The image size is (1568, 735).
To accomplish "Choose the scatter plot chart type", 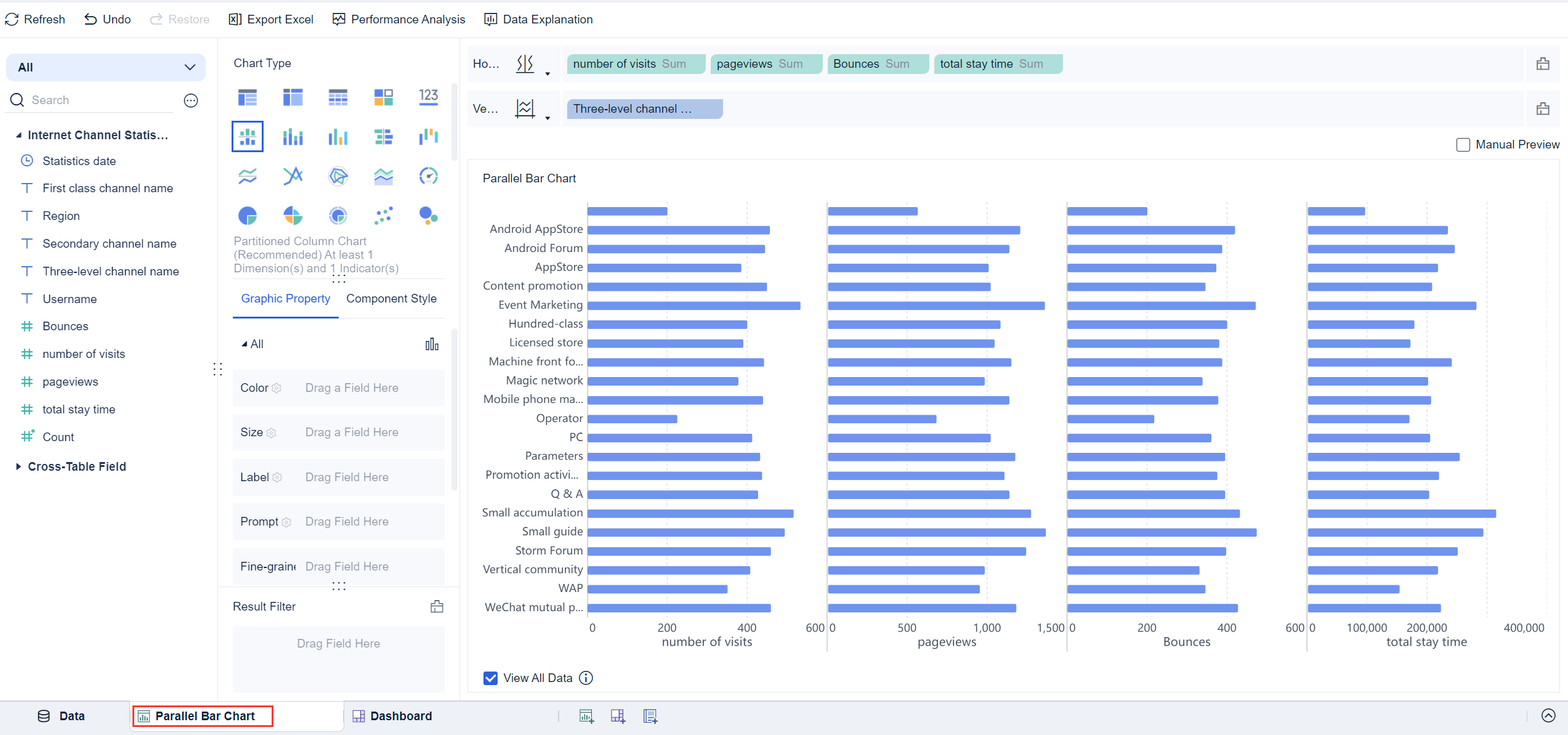I will click(383, 216).
